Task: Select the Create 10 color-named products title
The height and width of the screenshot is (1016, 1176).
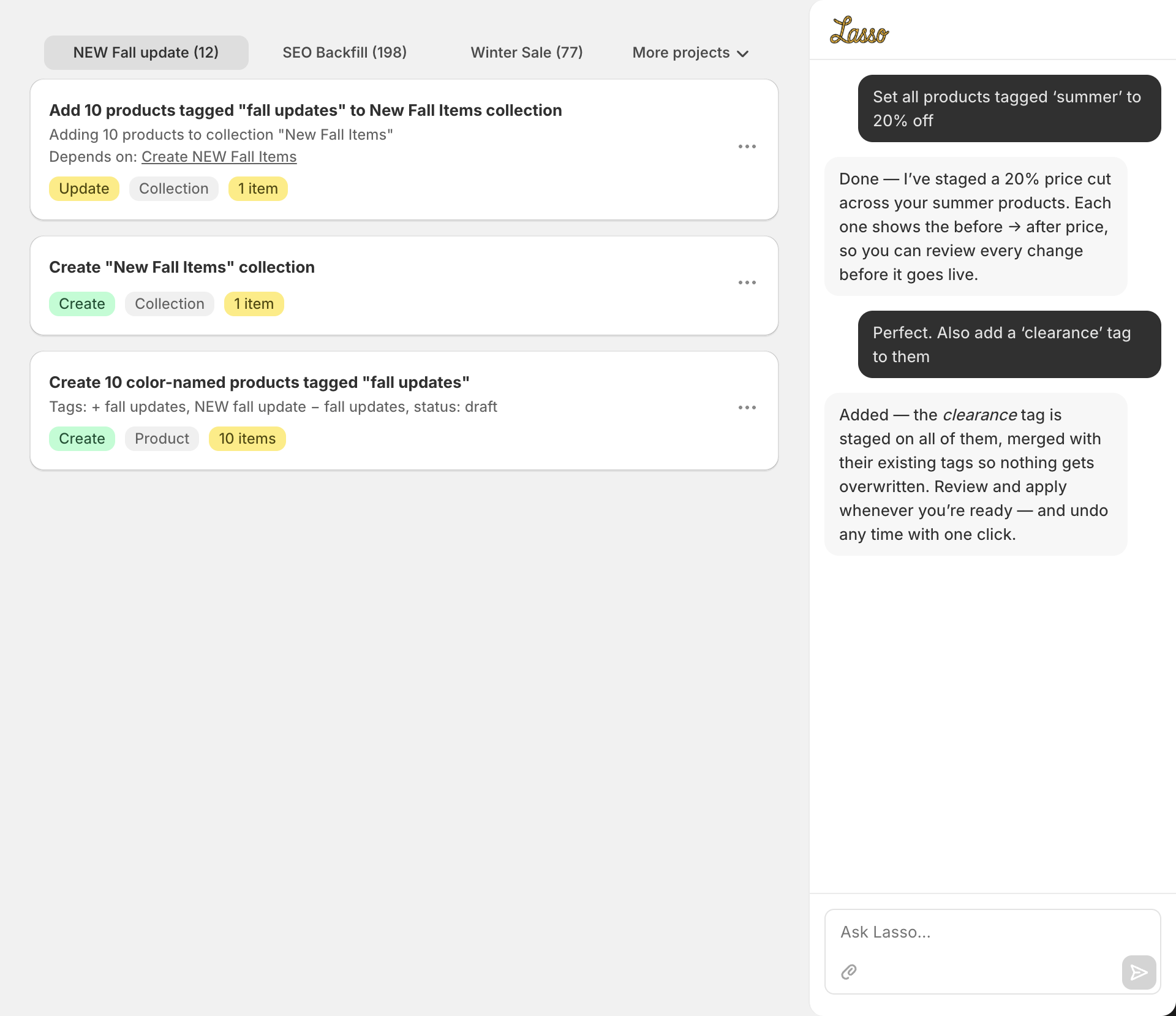Action: tap(259, 382)
